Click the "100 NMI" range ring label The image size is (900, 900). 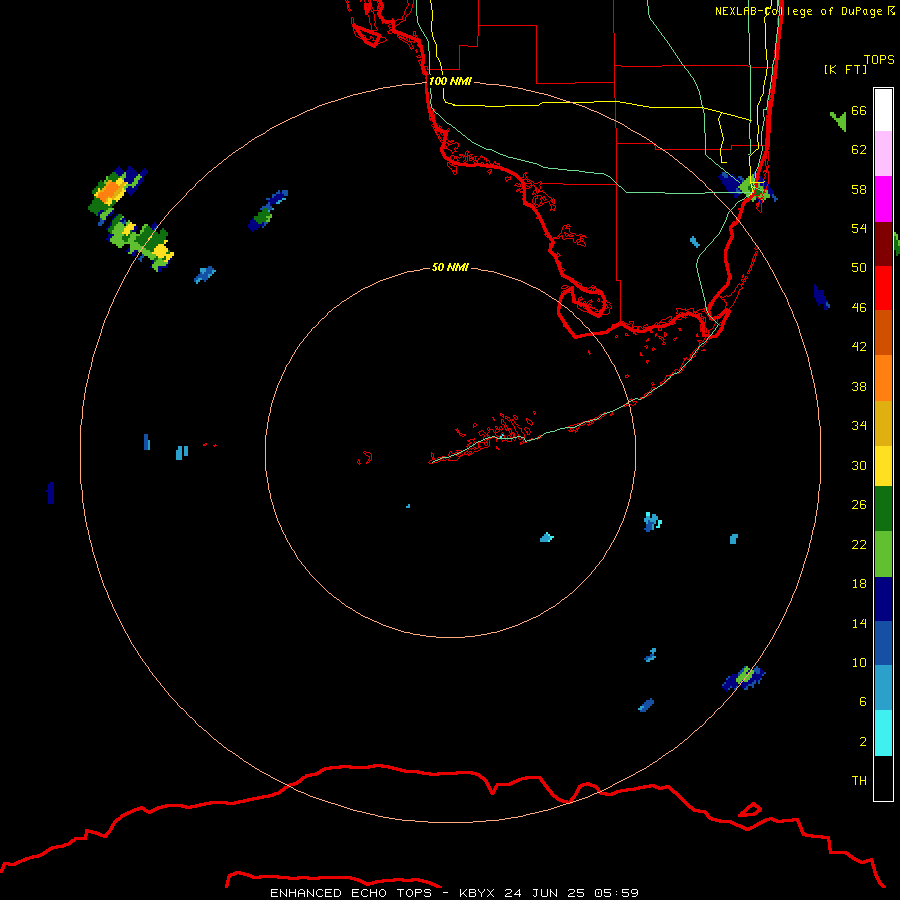coord(450,81)
